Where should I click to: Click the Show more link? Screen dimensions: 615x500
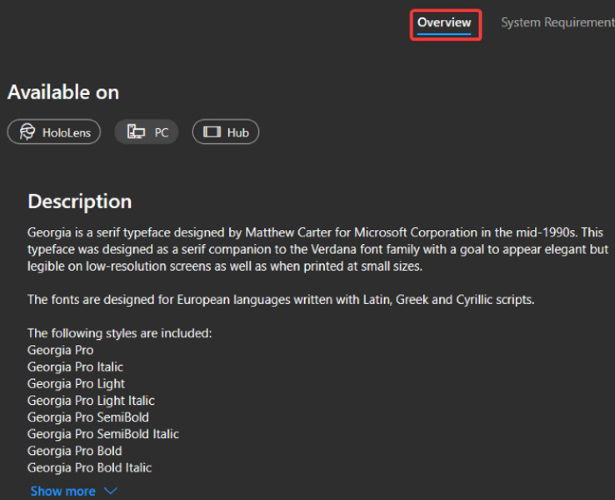click(x=63, y=491)
